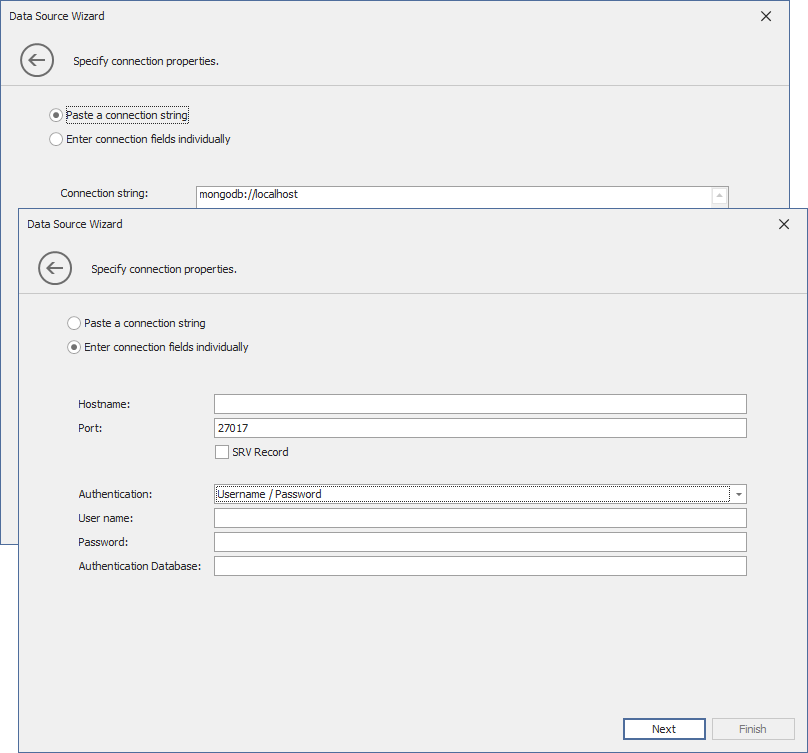This screenshot has height=753, width=808.
Task: Click the Port field showing 27017
Action: 480,427
